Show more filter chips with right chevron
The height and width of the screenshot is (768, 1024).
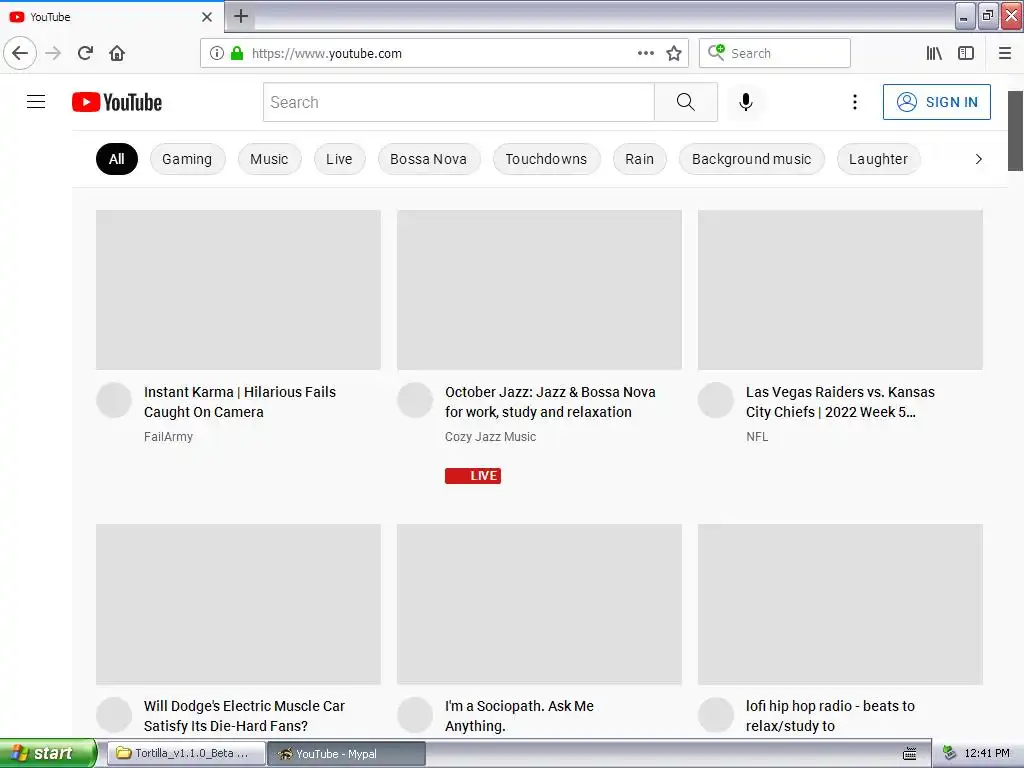pos(978,159)
